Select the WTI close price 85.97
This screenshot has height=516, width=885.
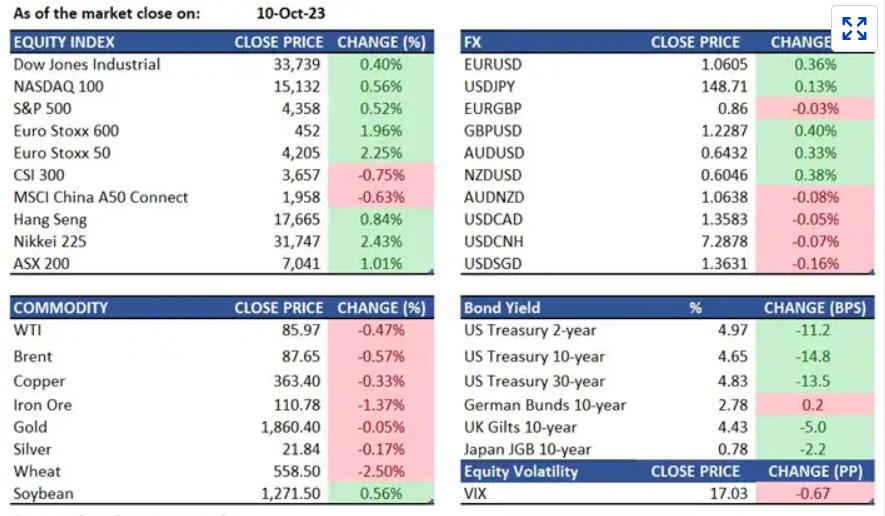pos(302,329)
